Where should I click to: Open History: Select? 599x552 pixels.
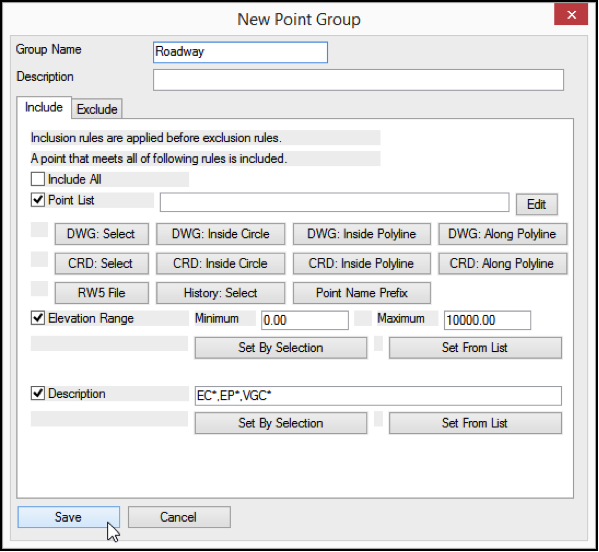[220, 293]
